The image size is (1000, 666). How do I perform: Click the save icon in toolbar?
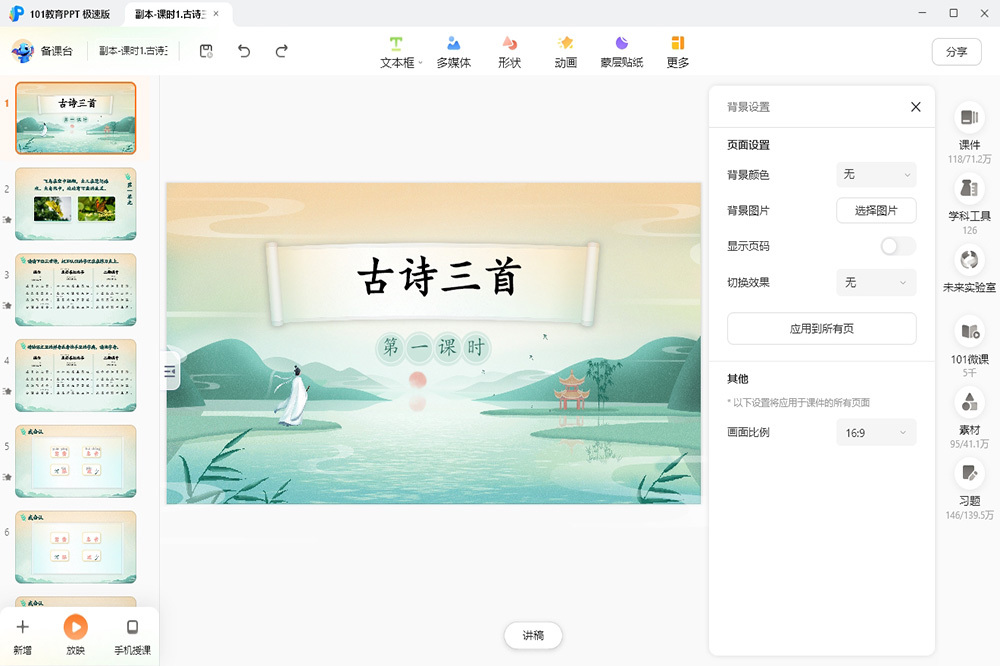click(x=206, y=51)
